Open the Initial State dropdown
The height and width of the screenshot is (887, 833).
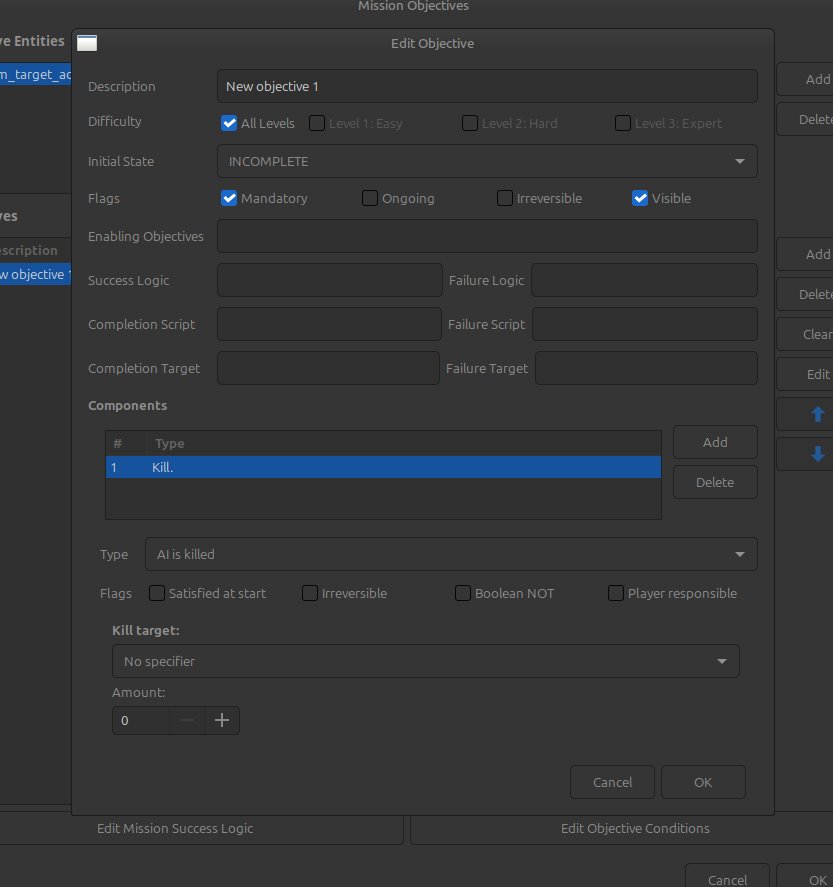[x=487, y=161]
